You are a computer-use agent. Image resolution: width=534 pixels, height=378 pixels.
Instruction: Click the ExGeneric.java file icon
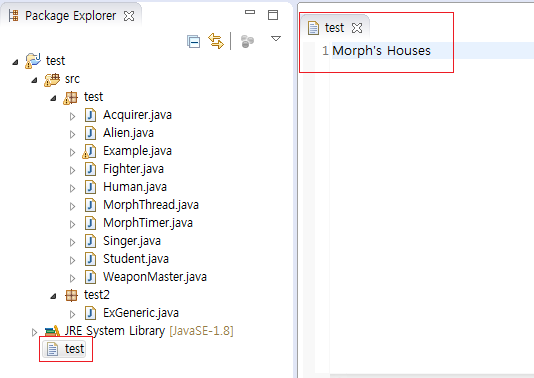tap(90, 313)
